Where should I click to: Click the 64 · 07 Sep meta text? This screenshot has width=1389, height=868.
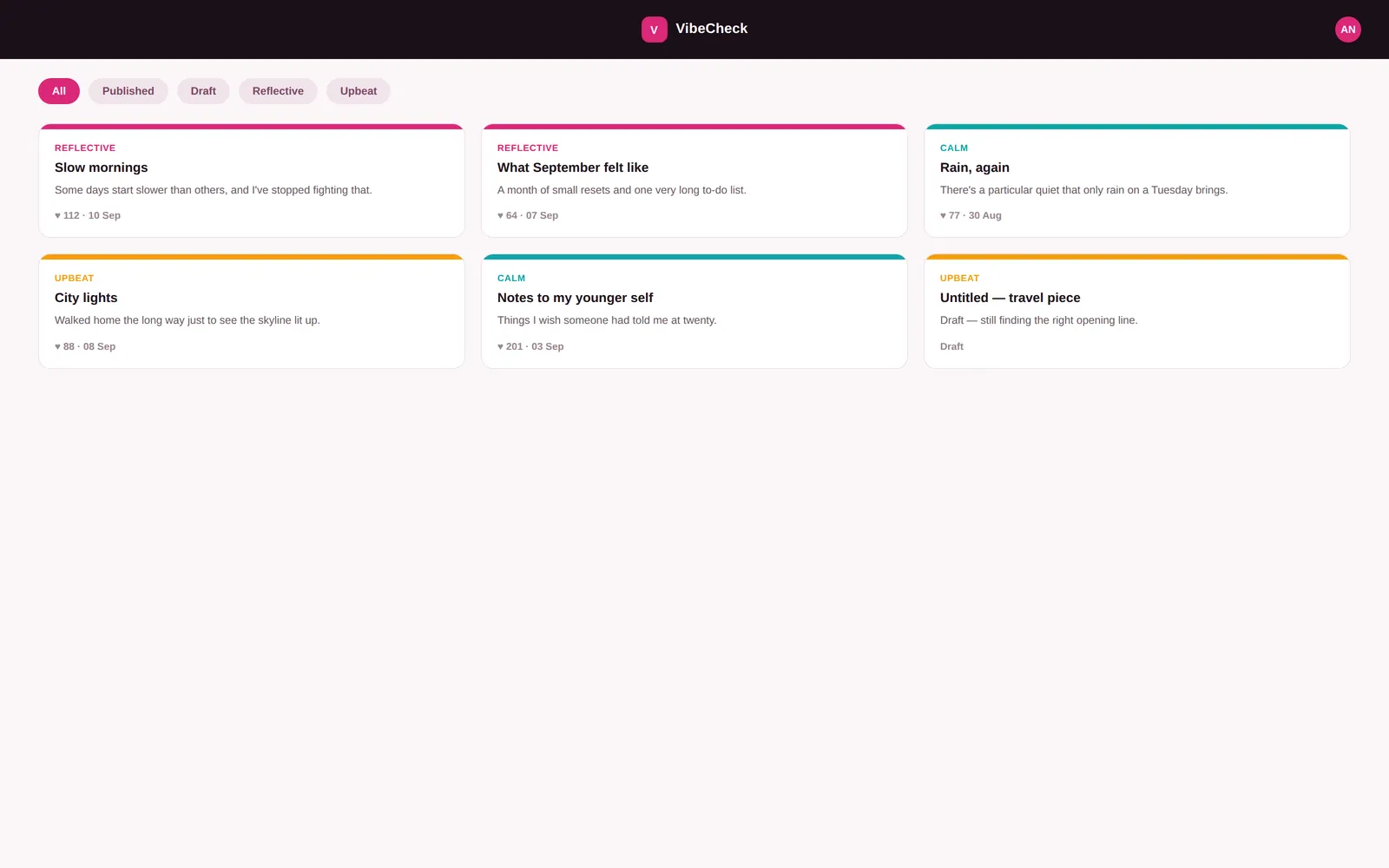click(528, 215)
